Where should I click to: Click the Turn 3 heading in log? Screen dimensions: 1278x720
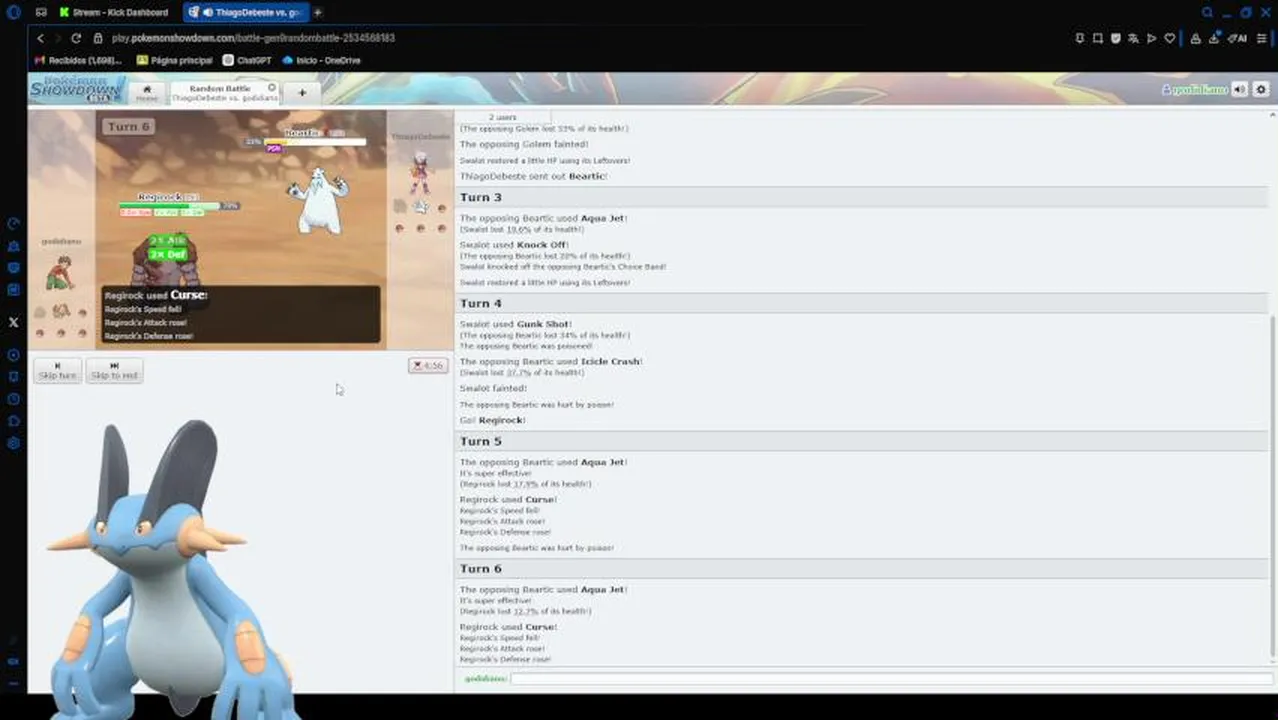480,197
